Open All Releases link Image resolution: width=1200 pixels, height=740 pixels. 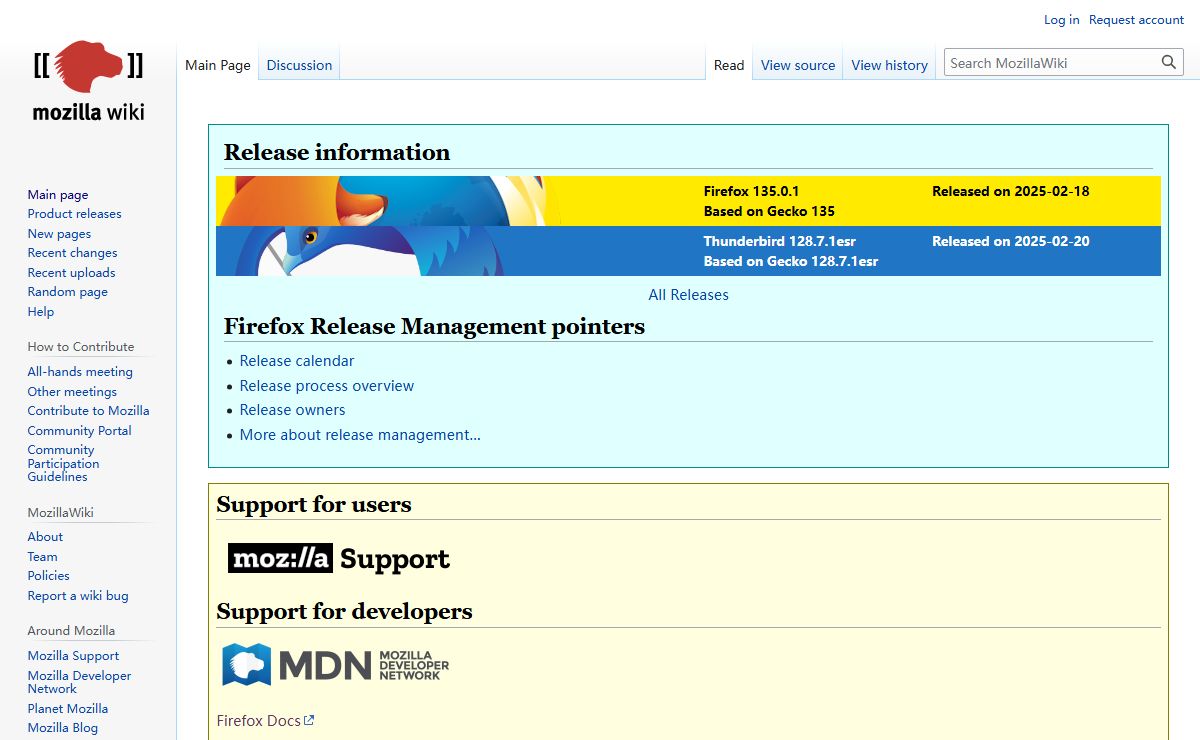(x=688, y=295)
